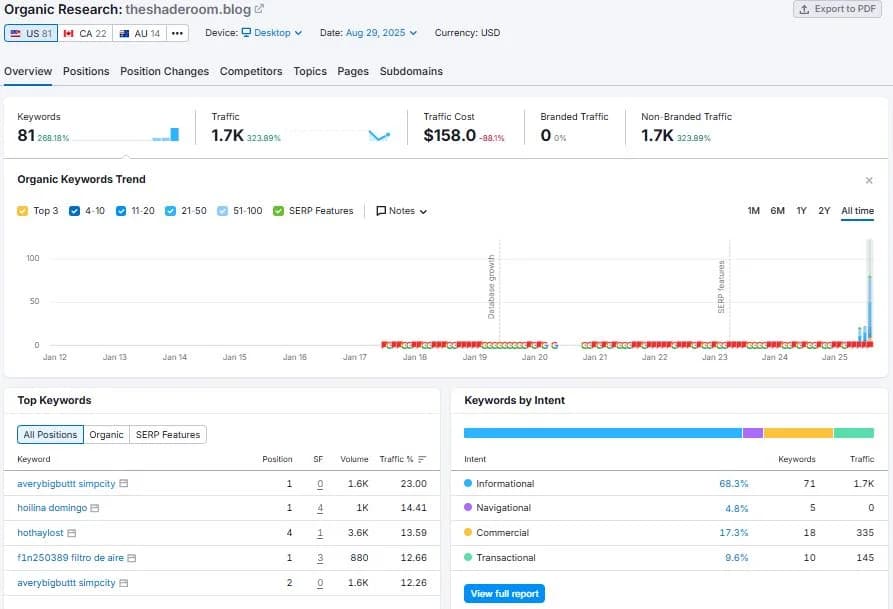Select the AU 14 database button
893x609 pixels.
(140, 33)
